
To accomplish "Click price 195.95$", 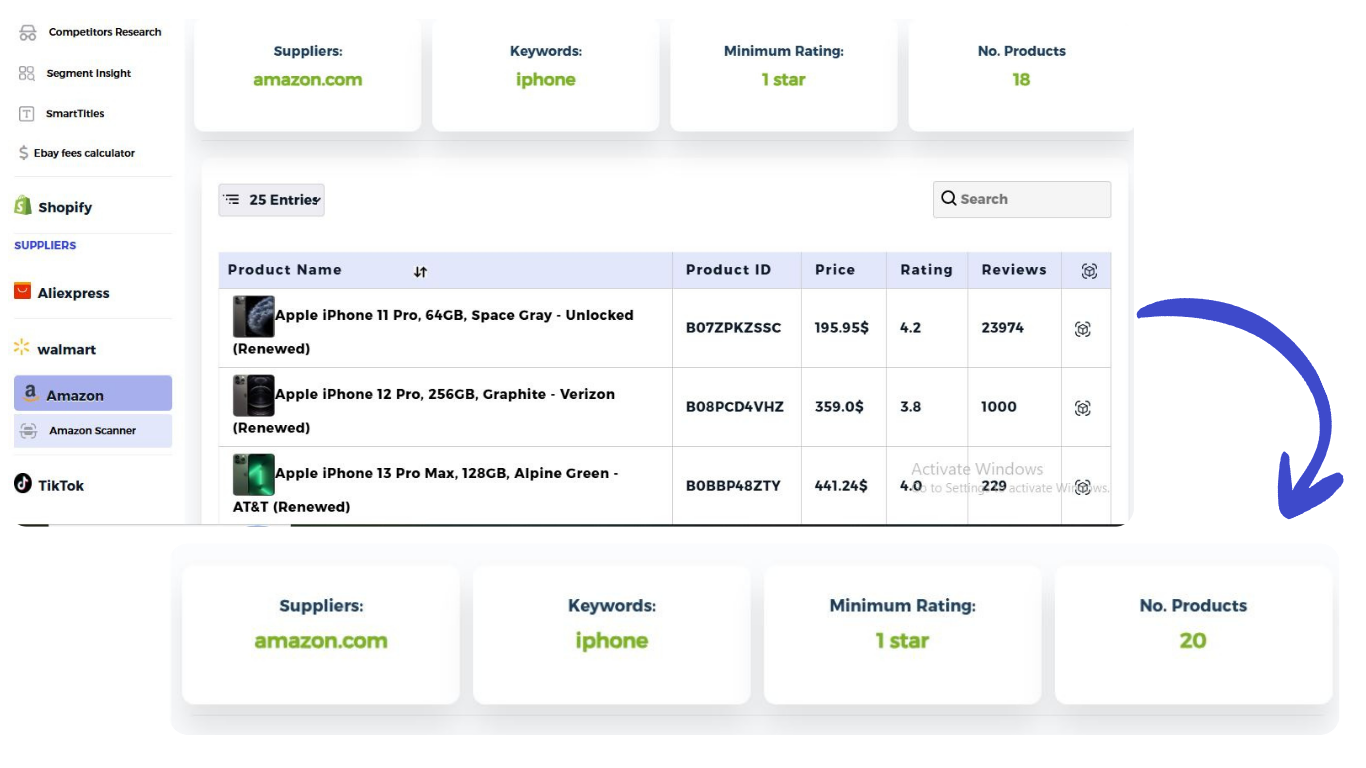I will click(x=842, y=328).
